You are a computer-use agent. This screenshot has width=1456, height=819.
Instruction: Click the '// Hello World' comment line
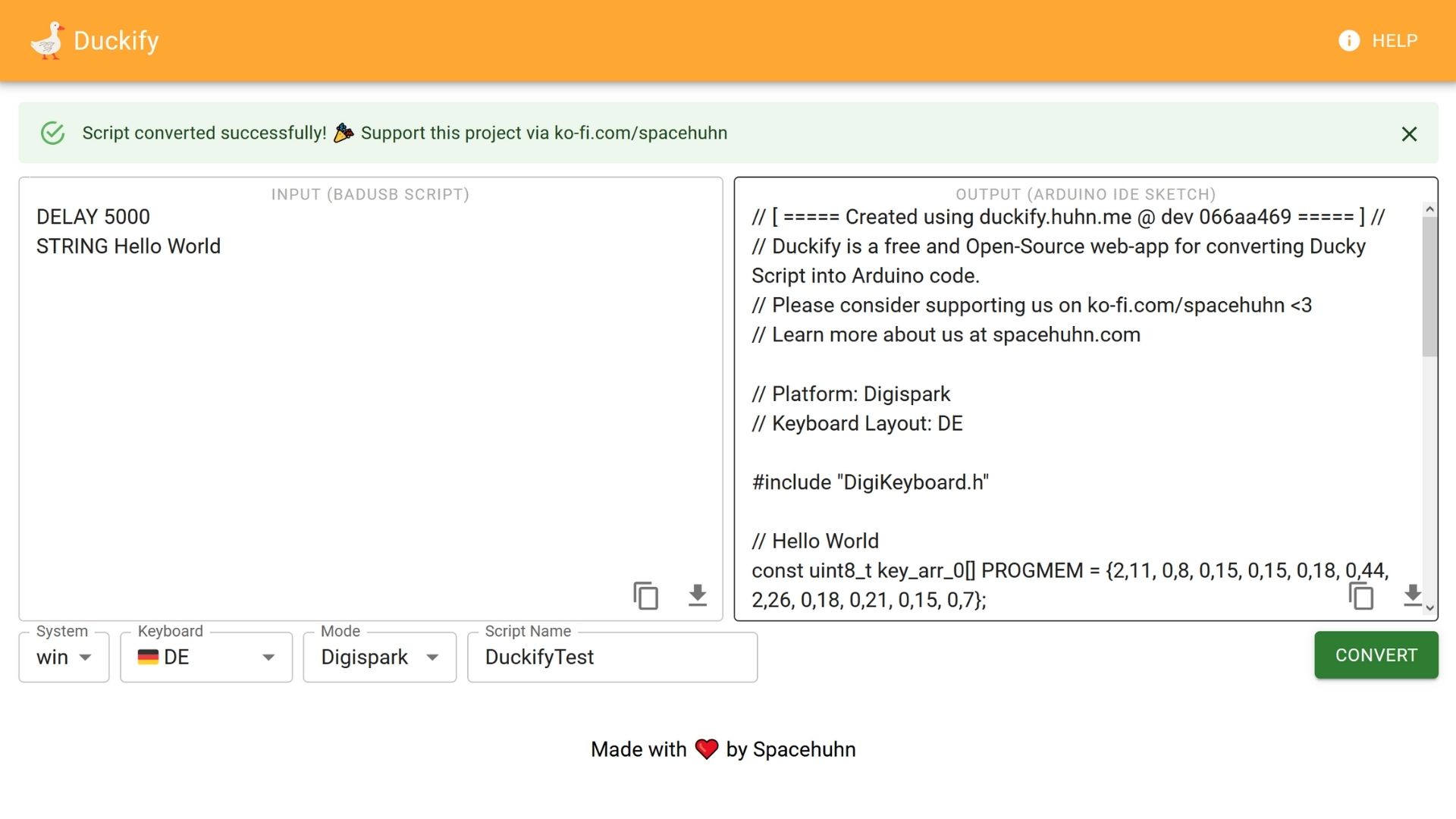815,541
